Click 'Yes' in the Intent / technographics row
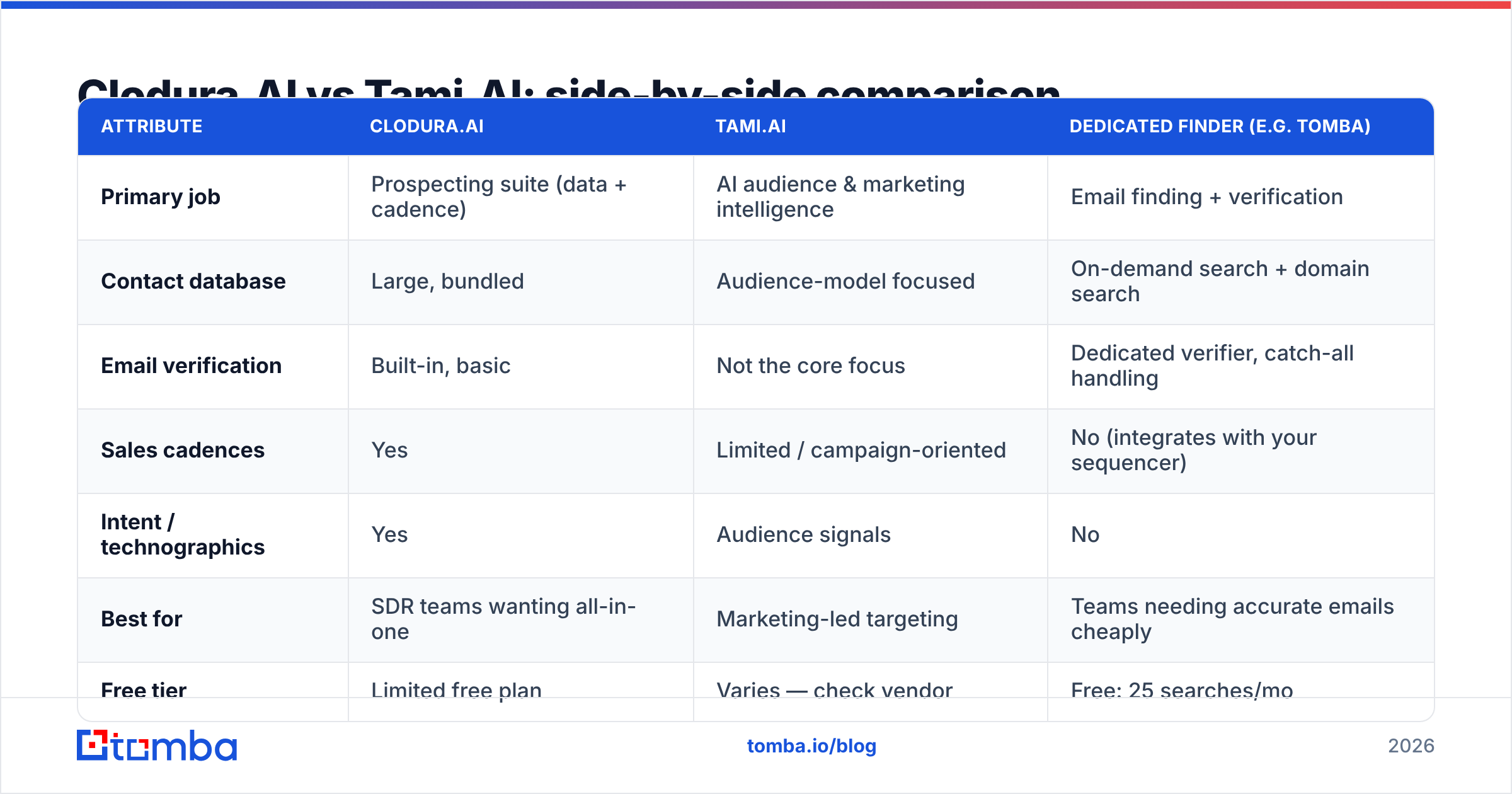1512x794 pixels. coord(389,534)
